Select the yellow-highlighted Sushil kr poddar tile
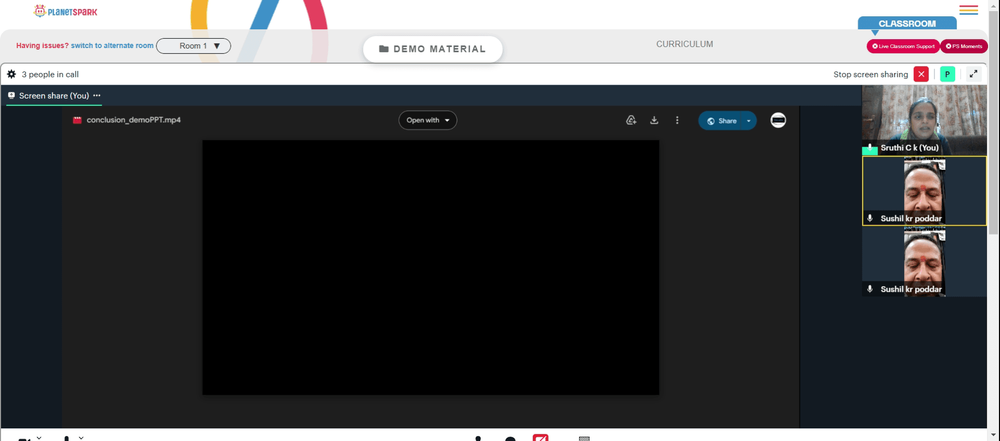The width and height of the screenshot is (1000, 441). pyautogui.click(x=924, y=191)
